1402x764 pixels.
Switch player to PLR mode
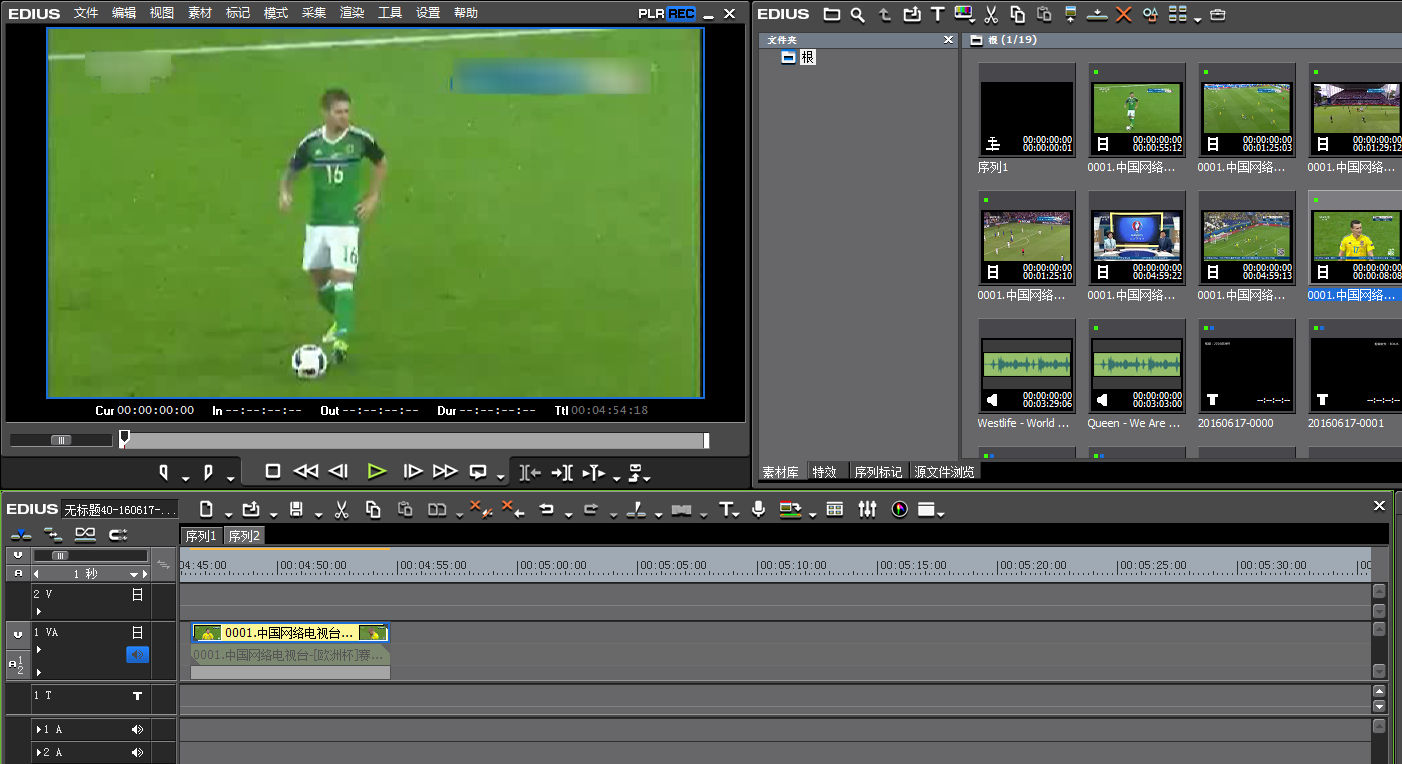click(651, 14)
